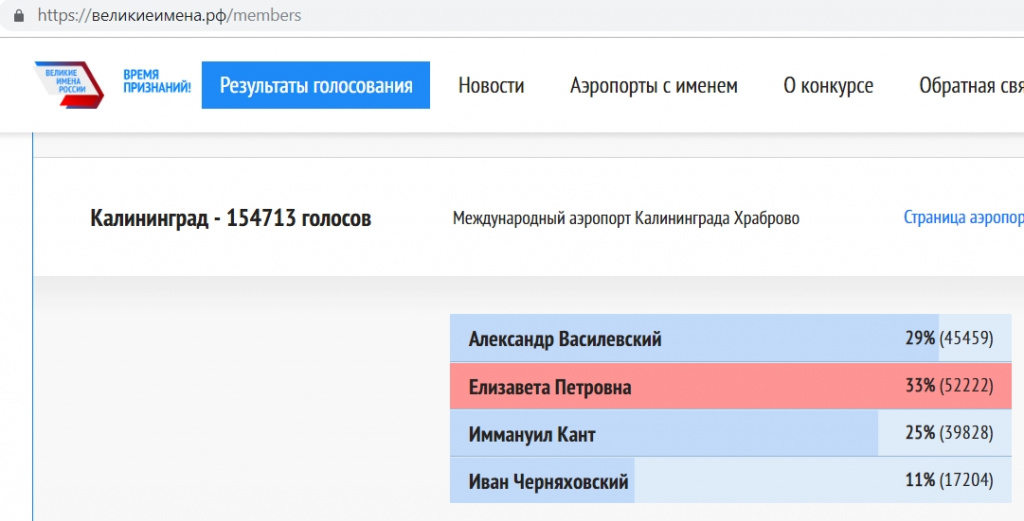Go to Аэропорты с именем page

click(x=654, y=86)
